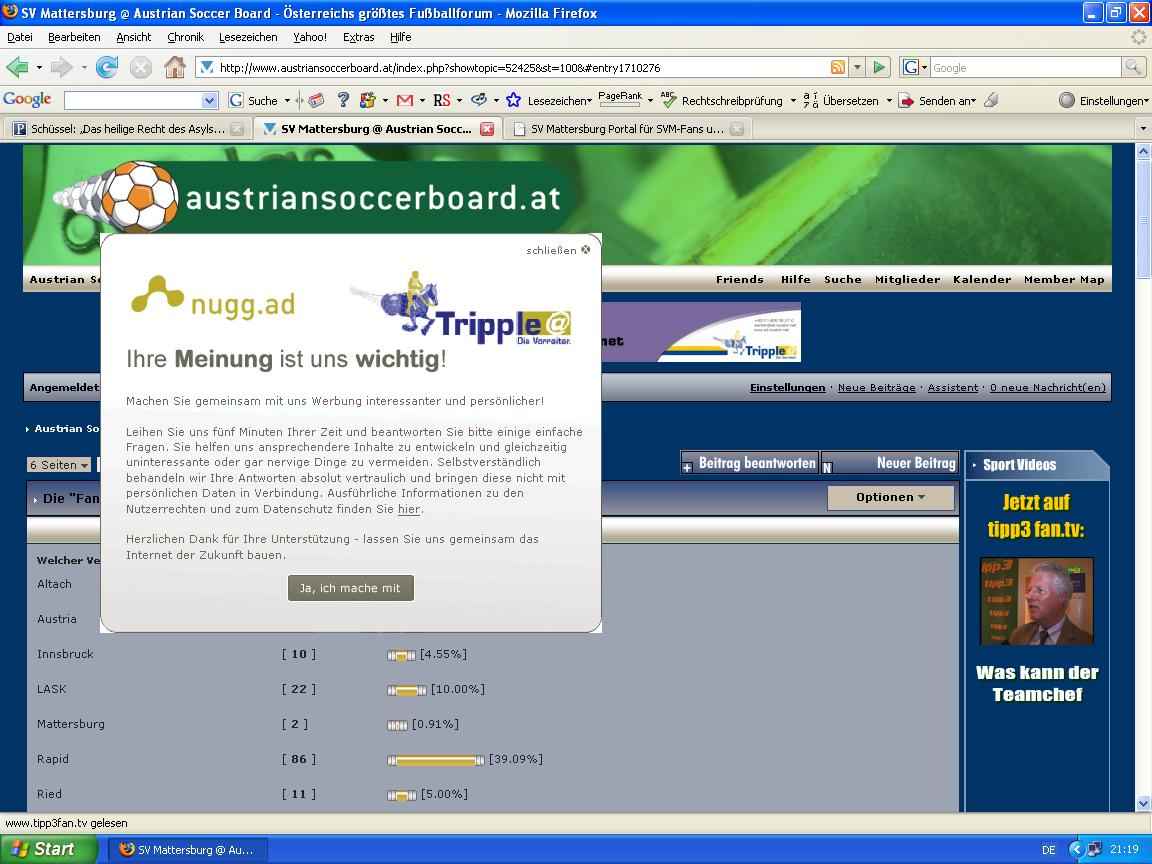Open Google toolbar Einstellungen
Image resolution: width=1152 pixels, height=864 pixels.
1104,100
